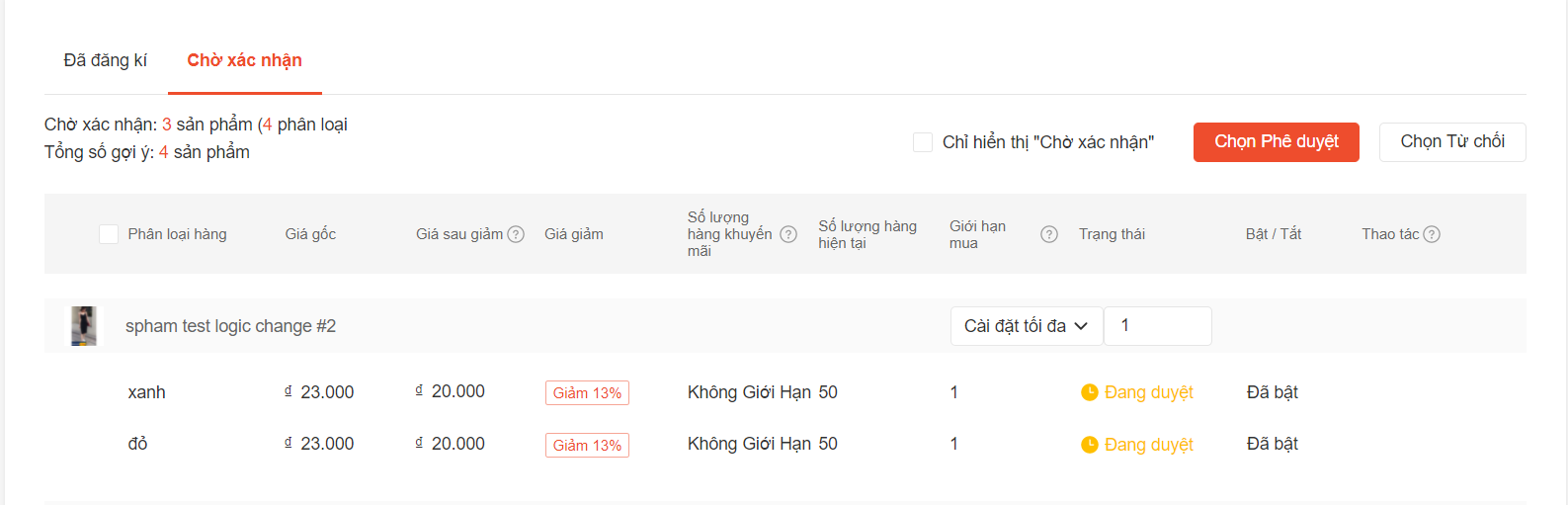Click help icon next to Giá sau giảm
The height and width of the screenshot is (505, 1568).
[516, 234]
